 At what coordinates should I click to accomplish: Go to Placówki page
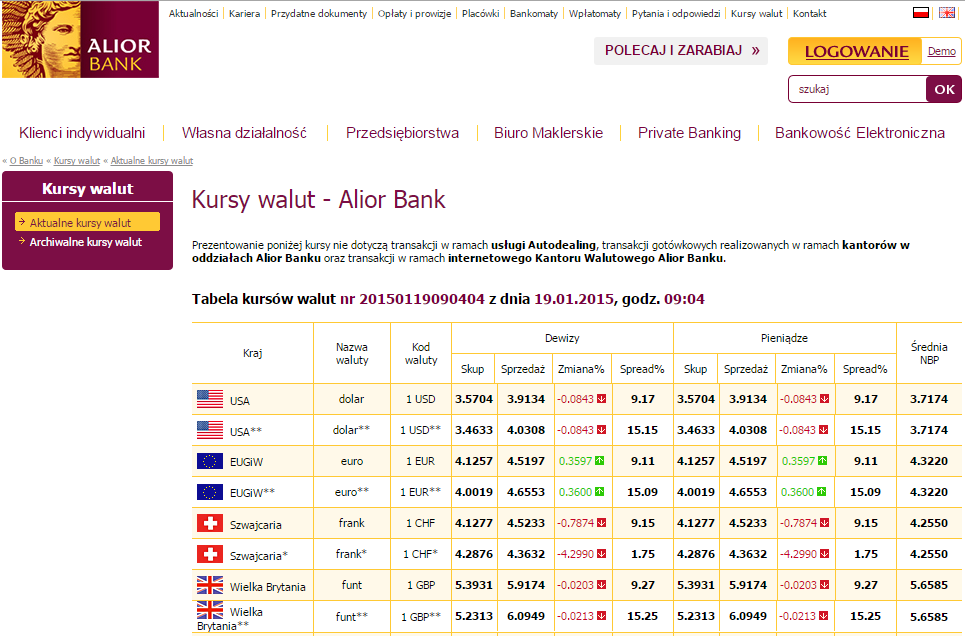(481, 14)
